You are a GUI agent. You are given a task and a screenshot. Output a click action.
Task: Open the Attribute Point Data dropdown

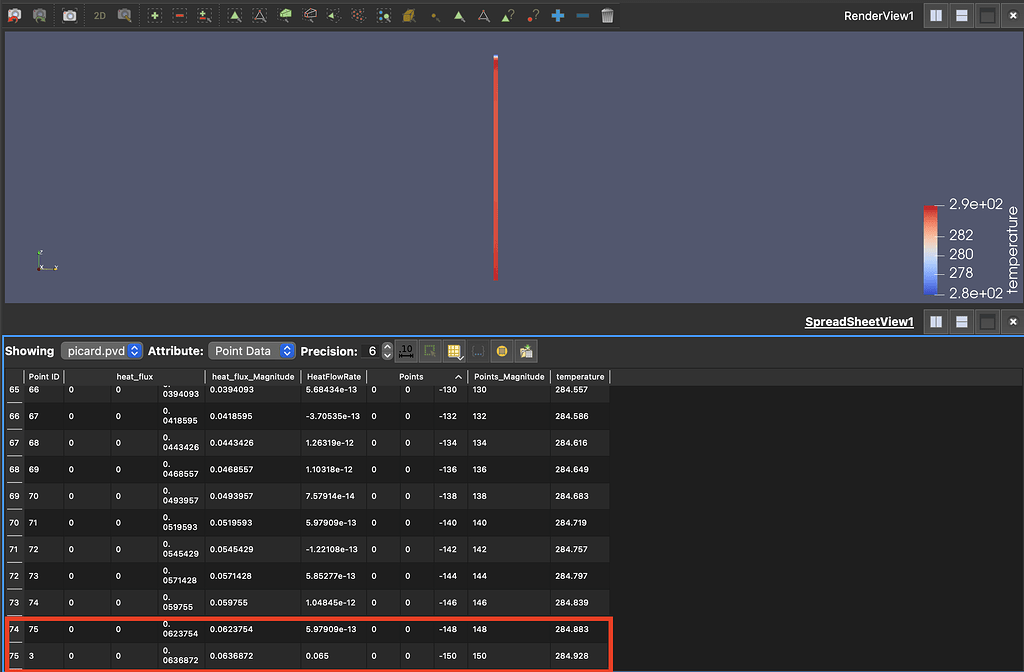[251, 351]
